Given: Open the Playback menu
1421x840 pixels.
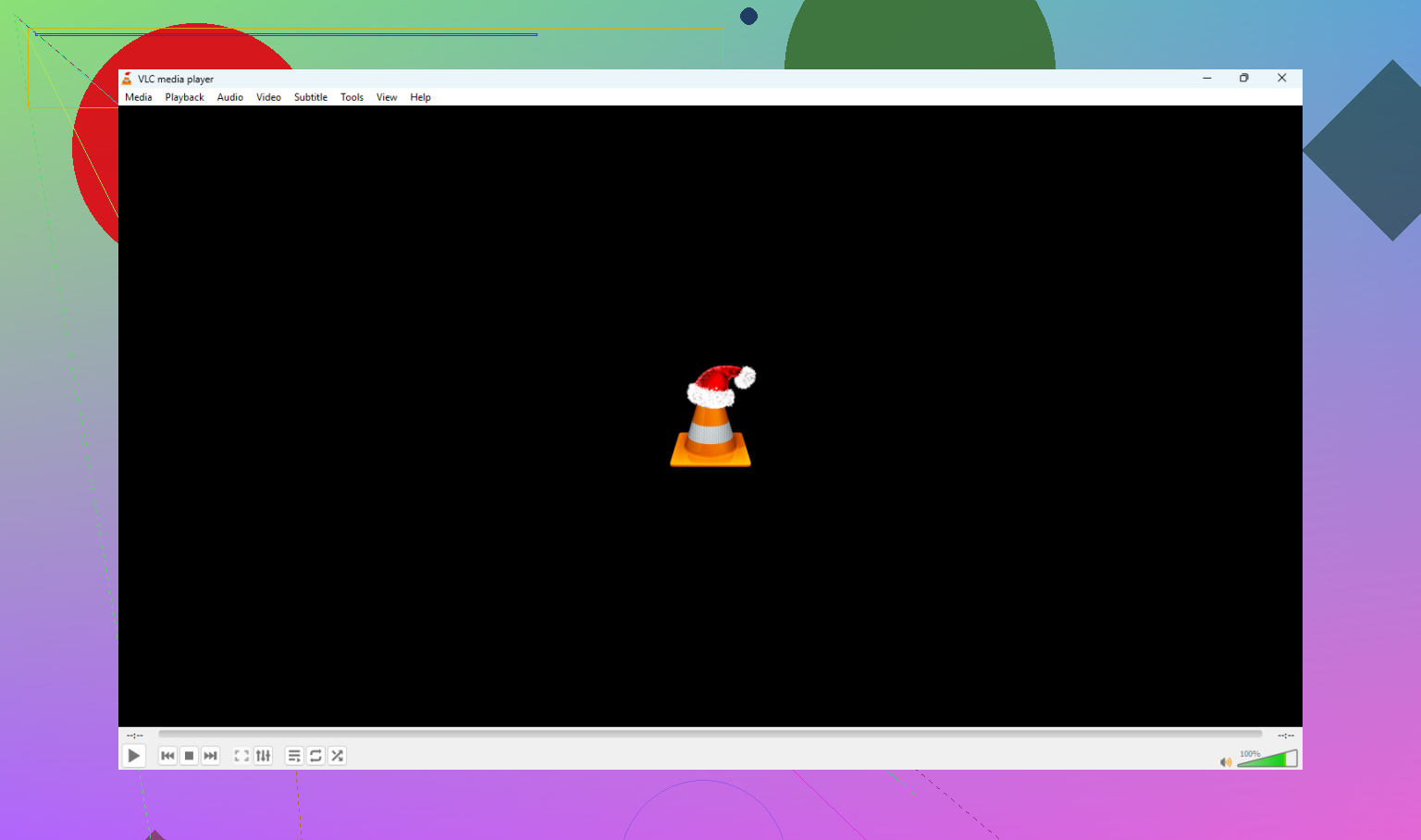Looking at the screenshot, I should point(184,97).
